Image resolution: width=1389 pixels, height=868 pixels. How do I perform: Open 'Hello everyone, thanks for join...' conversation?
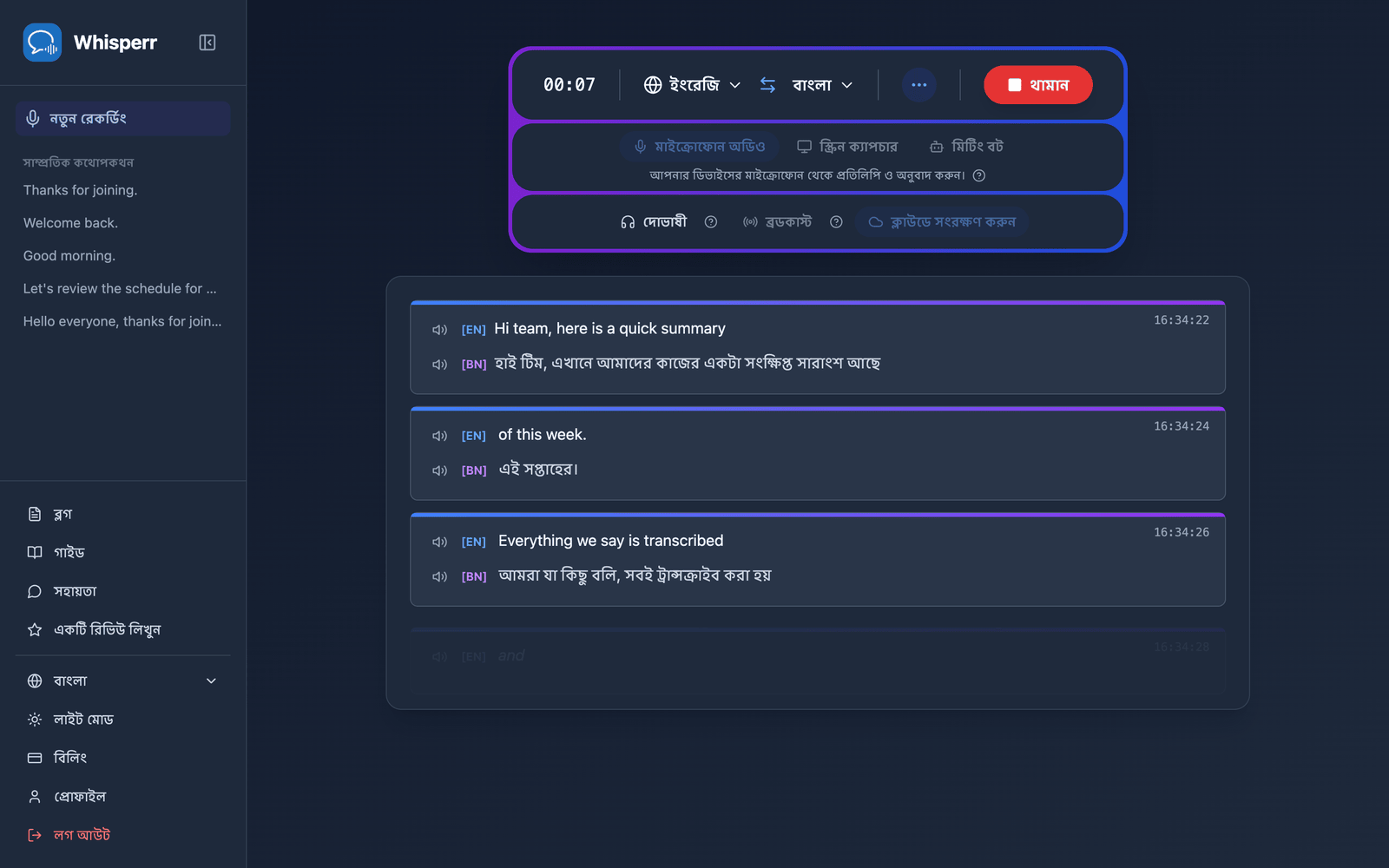tap(122, 321)
